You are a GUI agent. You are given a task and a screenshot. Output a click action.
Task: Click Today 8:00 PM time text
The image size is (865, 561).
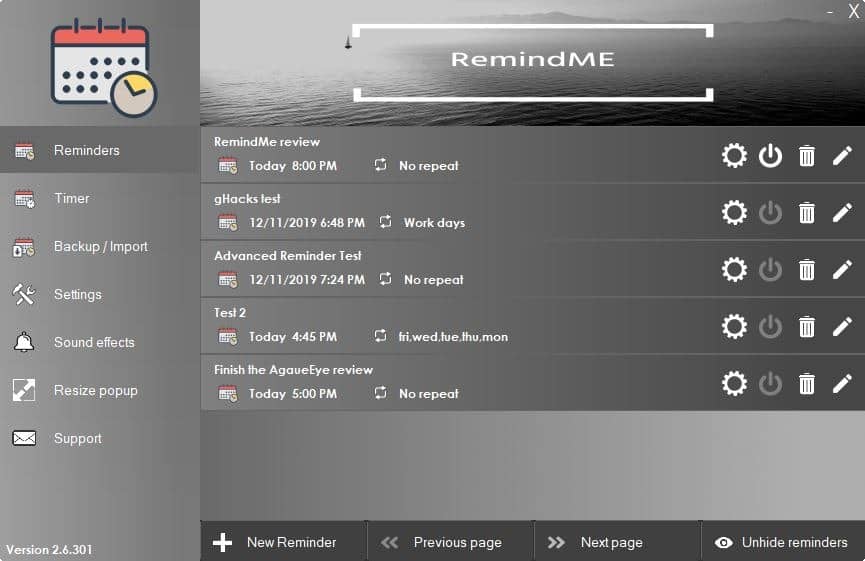(293, 165)
